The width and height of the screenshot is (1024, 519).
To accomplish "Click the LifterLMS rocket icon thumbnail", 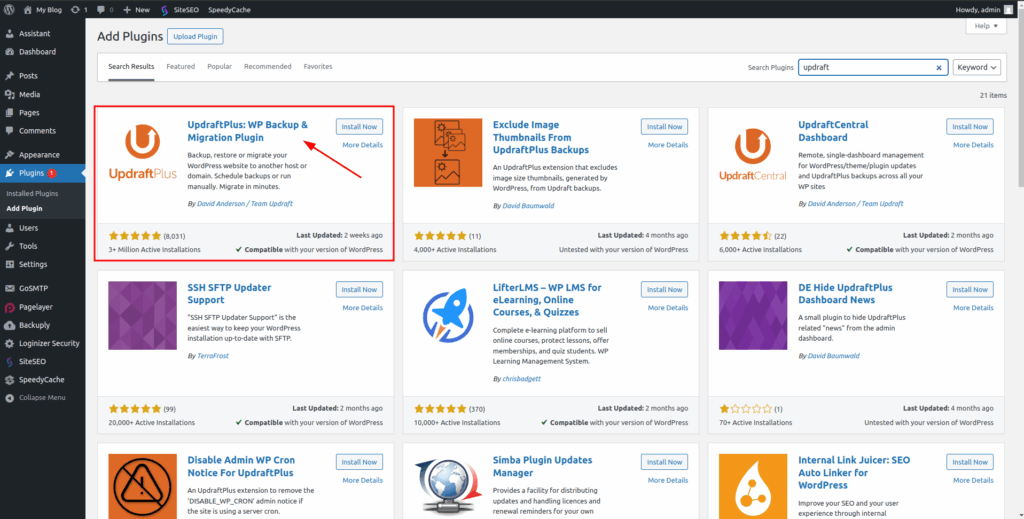I will (448, 315).
